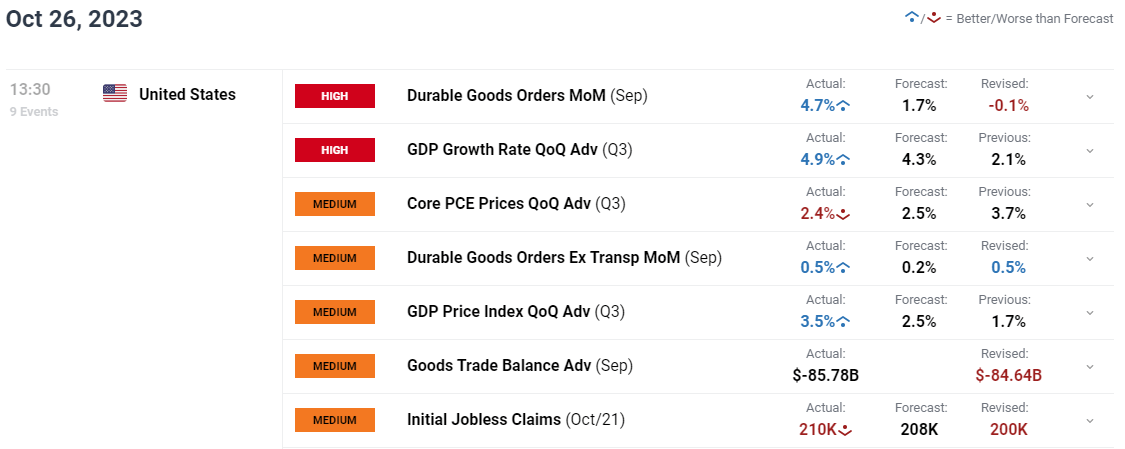Expand the Core PCE Prices row chevron
The width and height of the screenshot is (1125, 449).
tap(1089, 205)
